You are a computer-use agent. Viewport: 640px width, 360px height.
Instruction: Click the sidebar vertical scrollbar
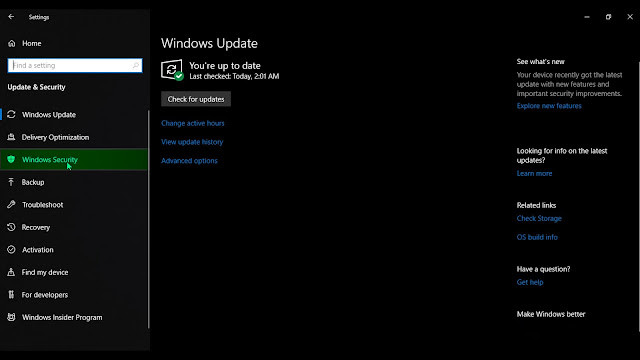[x=149, y=219]
